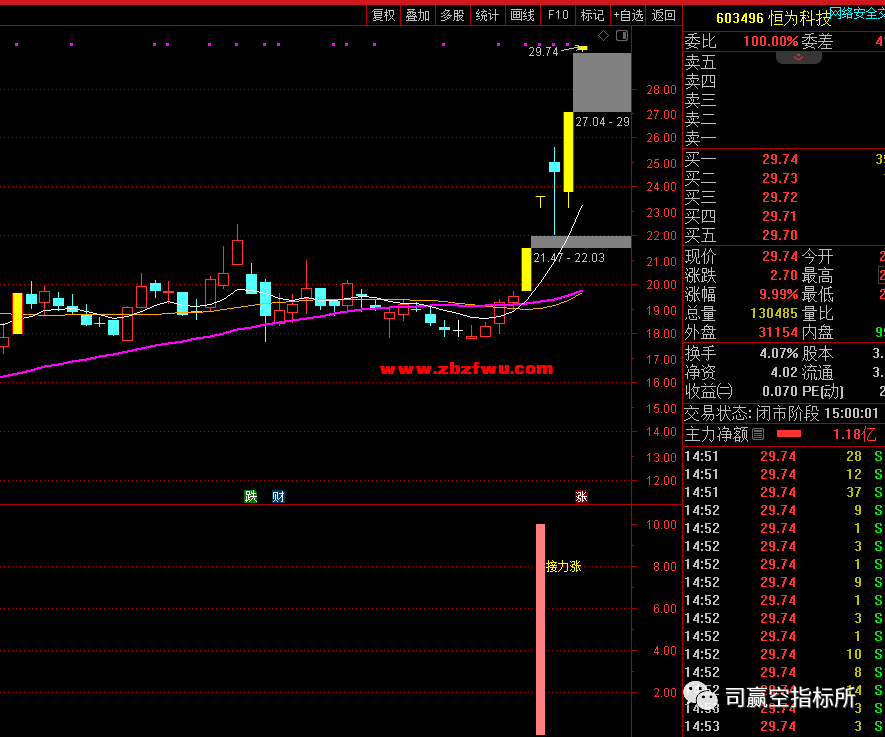Click the 14:52 trade row with volume 8

click(783, 672)
